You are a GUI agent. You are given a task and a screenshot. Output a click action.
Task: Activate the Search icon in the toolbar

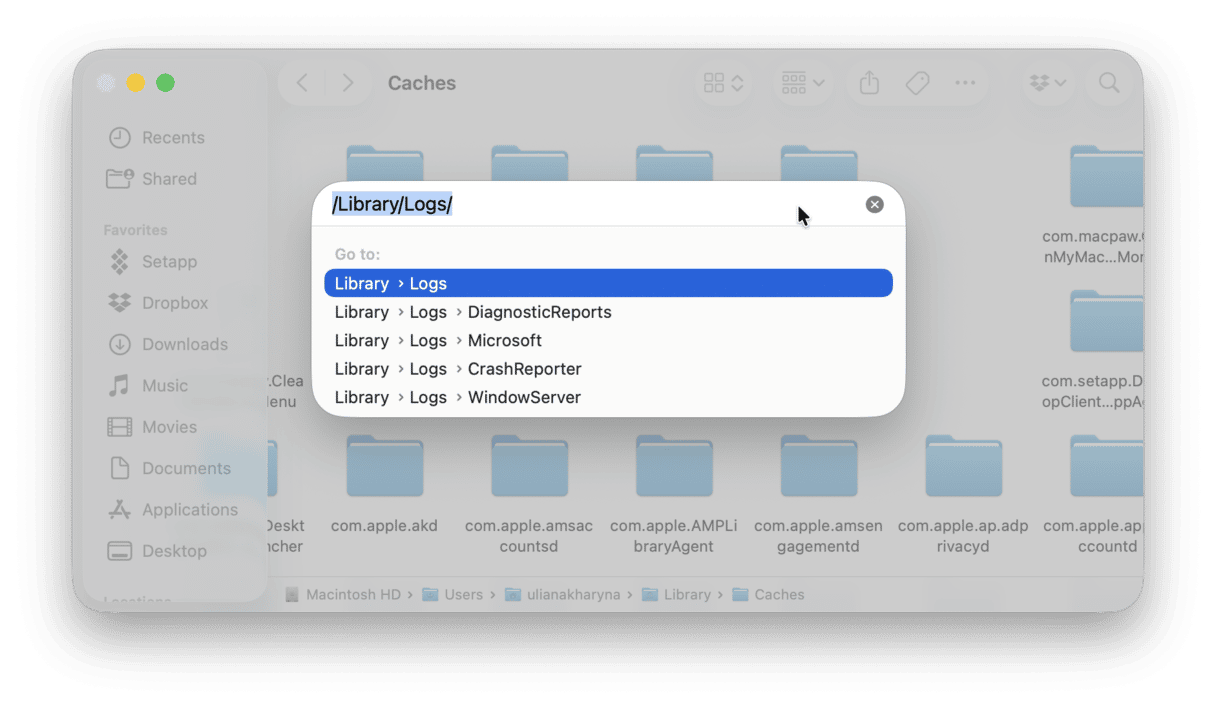[x=1109, y=83]
